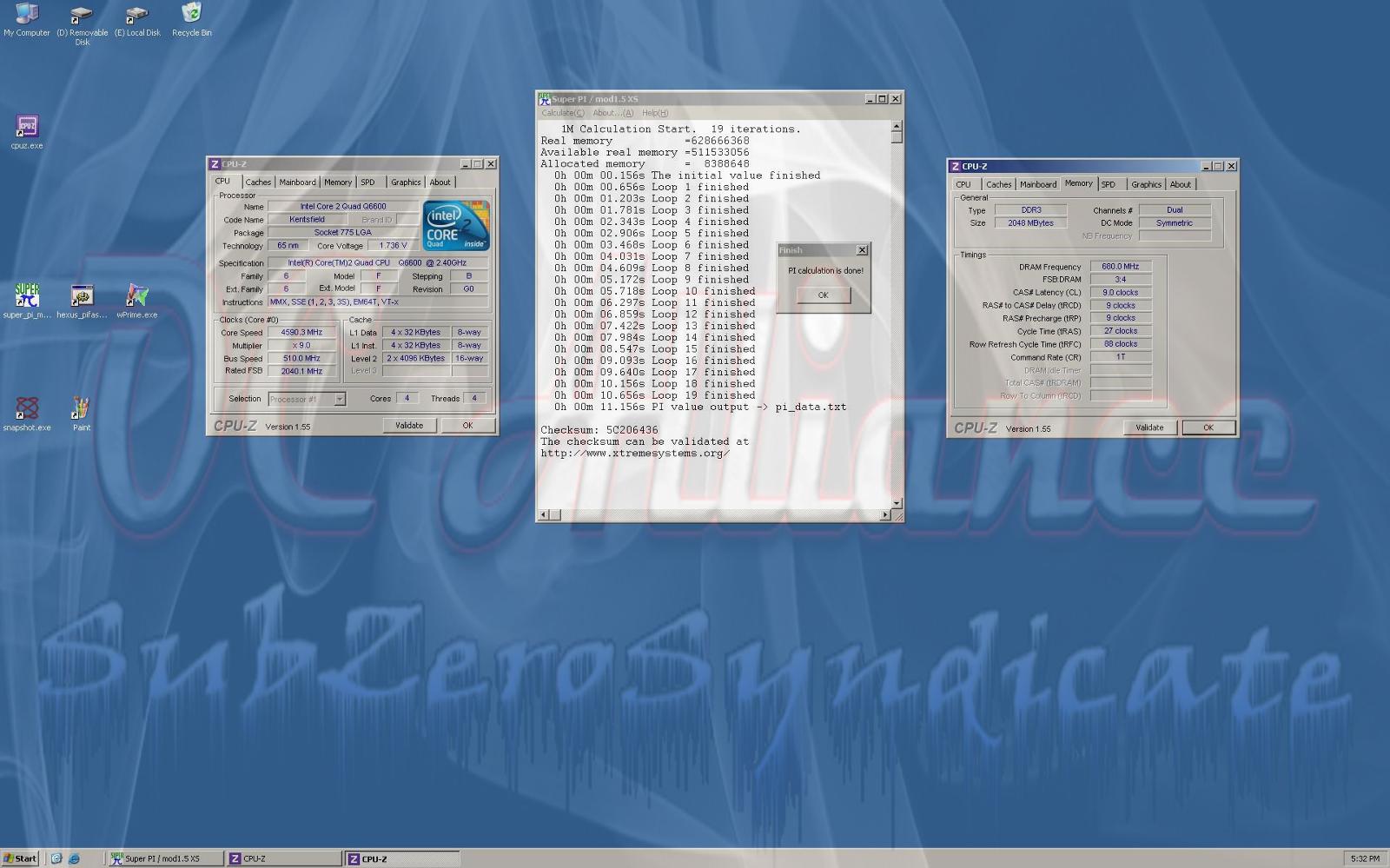Click Super PI horizontal scroll right arrow
Screen dimensions: 1390x868
[x=885, y=515]
